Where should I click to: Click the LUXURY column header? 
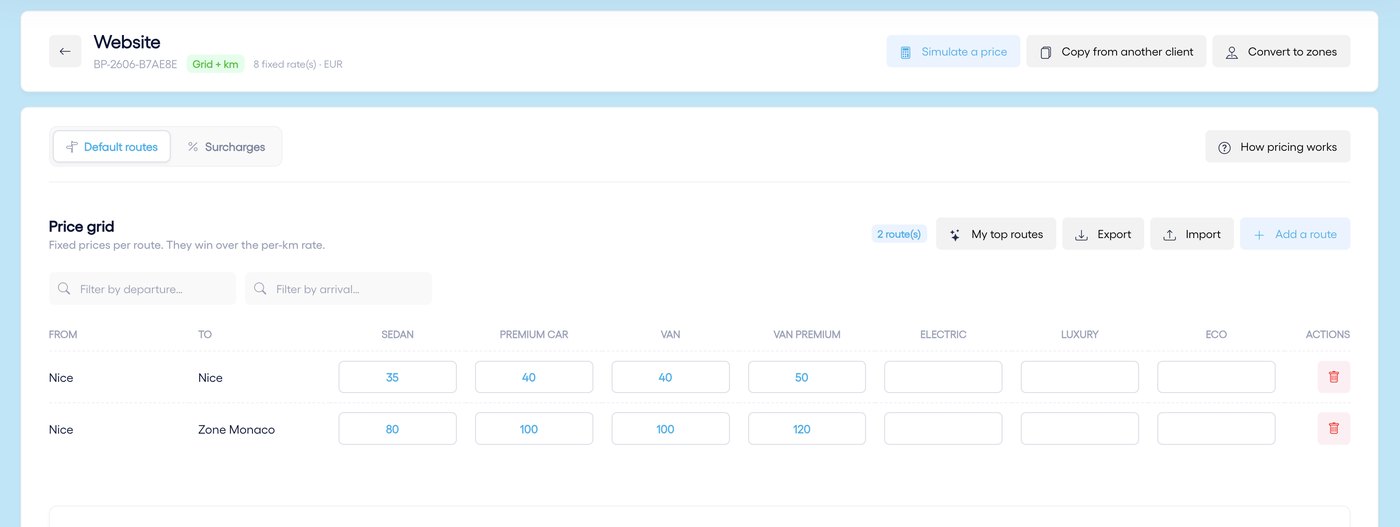coord(1080,334)
